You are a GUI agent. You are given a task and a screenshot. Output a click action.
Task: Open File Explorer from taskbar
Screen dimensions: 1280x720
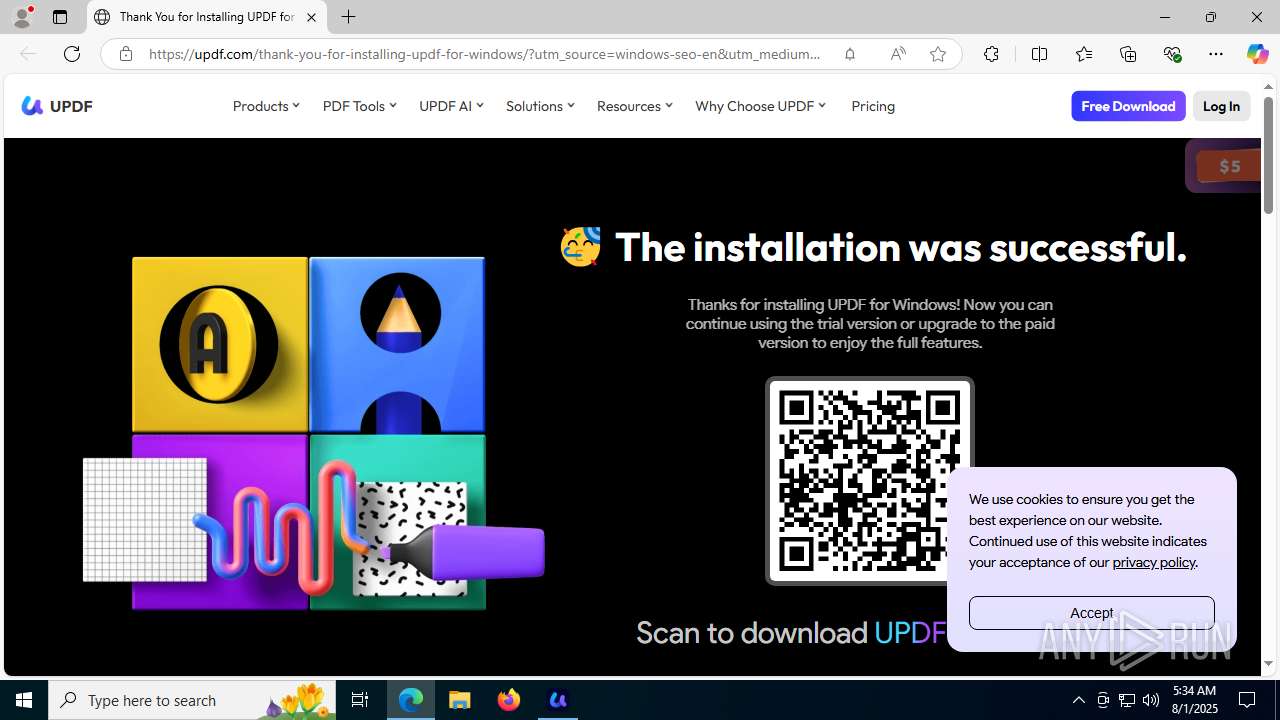coord(460,700)
